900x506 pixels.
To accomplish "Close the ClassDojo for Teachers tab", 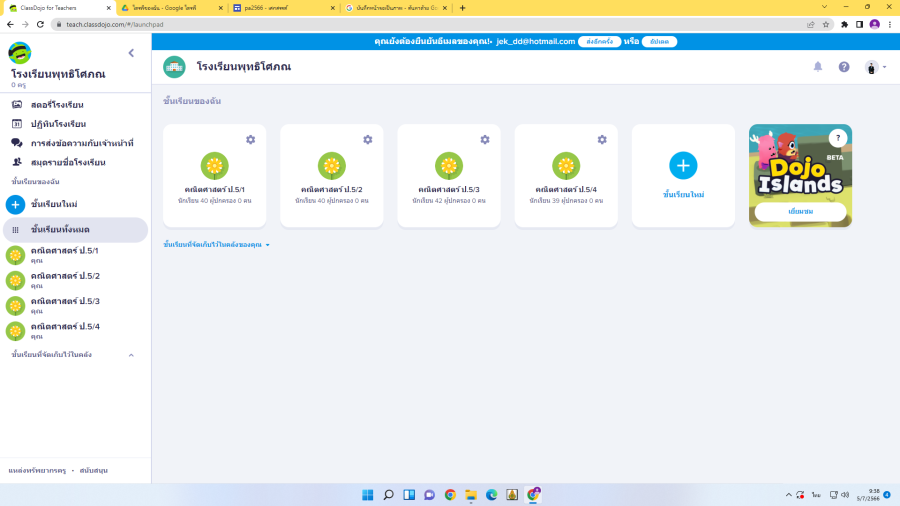I will [x=108, y=8].
